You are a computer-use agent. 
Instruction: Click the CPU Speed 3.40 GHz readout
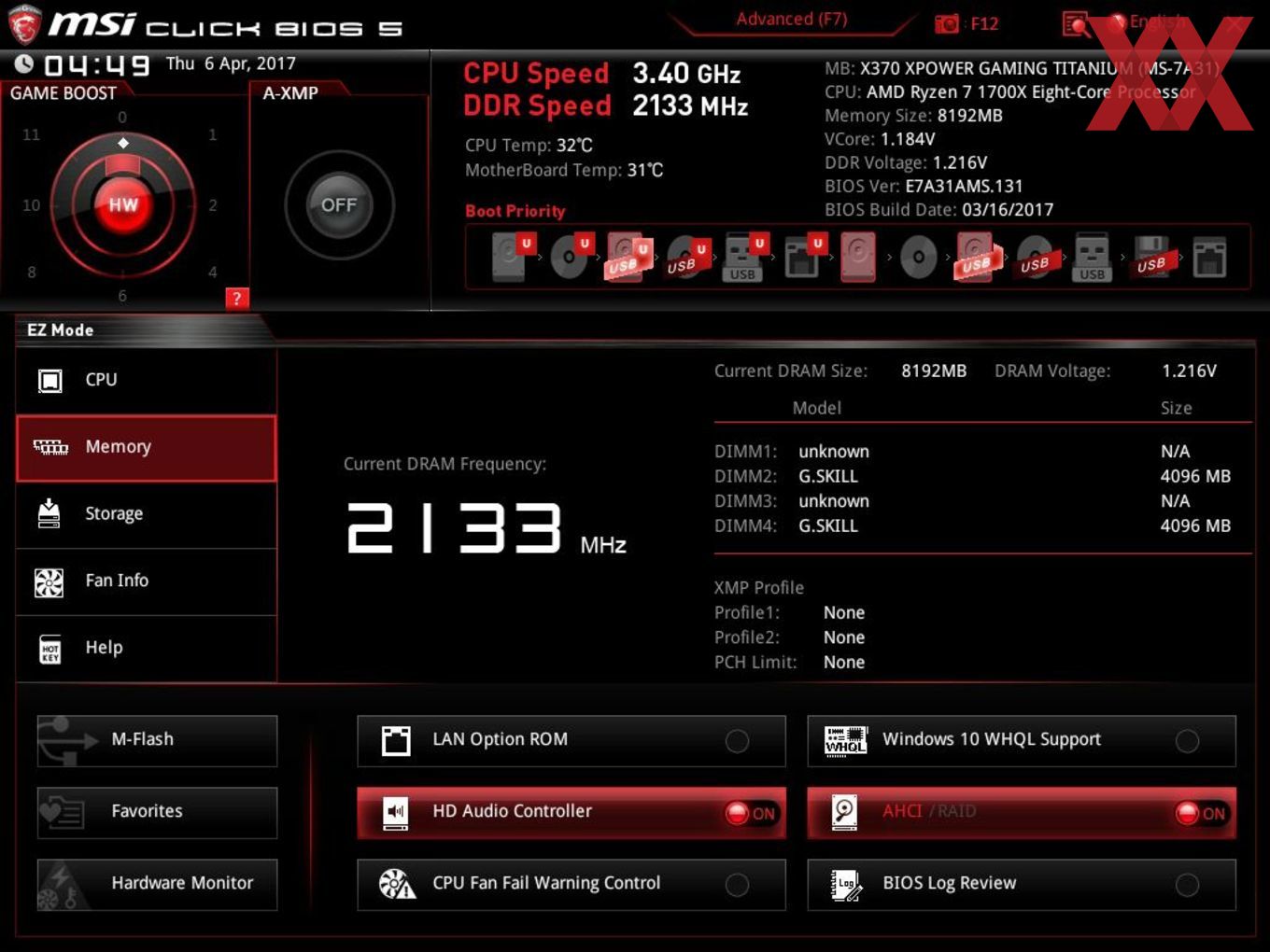tap(686, 74)
